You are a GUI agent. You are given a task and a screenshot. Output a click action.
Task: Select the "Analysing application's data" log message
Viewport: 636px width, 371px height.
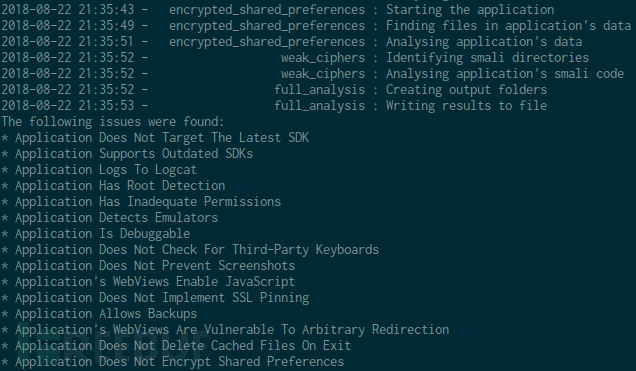(484, 42)
